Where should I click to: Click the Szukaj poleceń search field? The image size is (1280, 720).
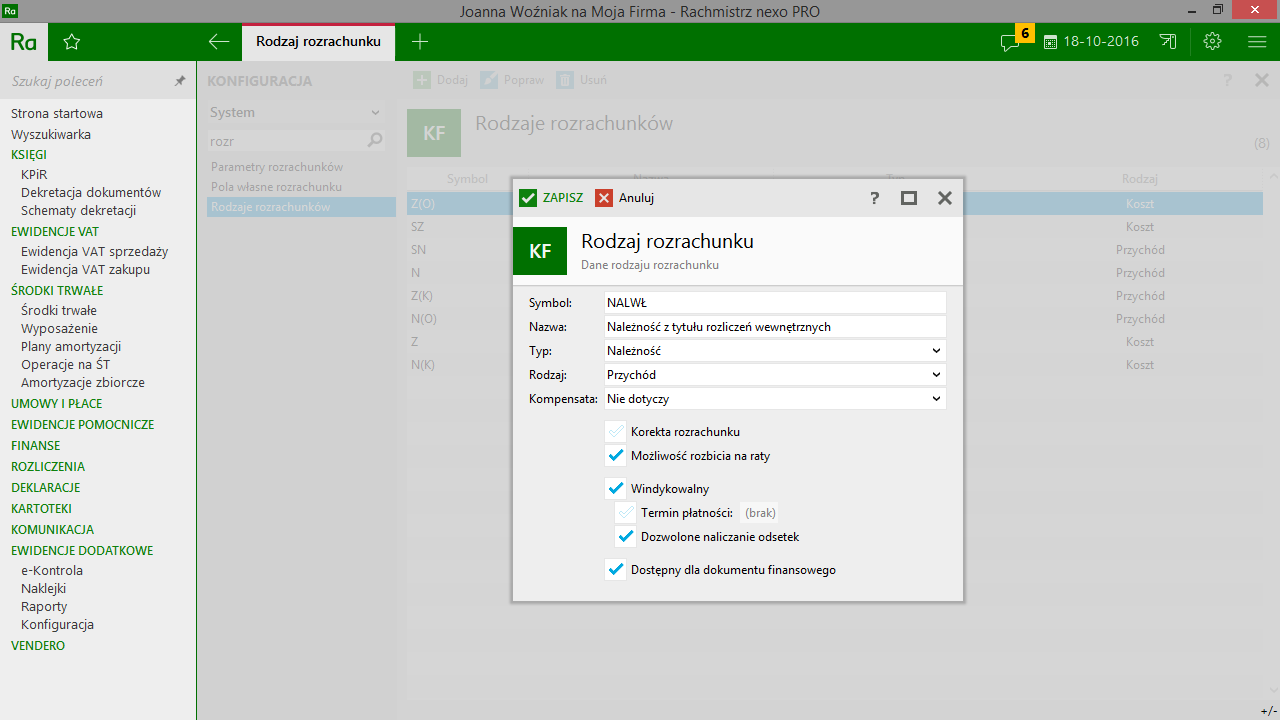click(88, 81)
